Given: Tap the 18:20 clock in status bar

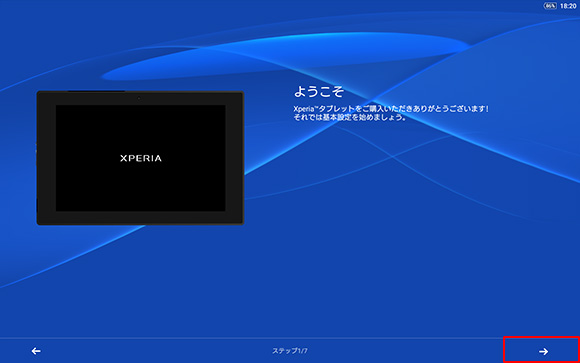Looking at the screenshot, I should [x=568, y=6].
